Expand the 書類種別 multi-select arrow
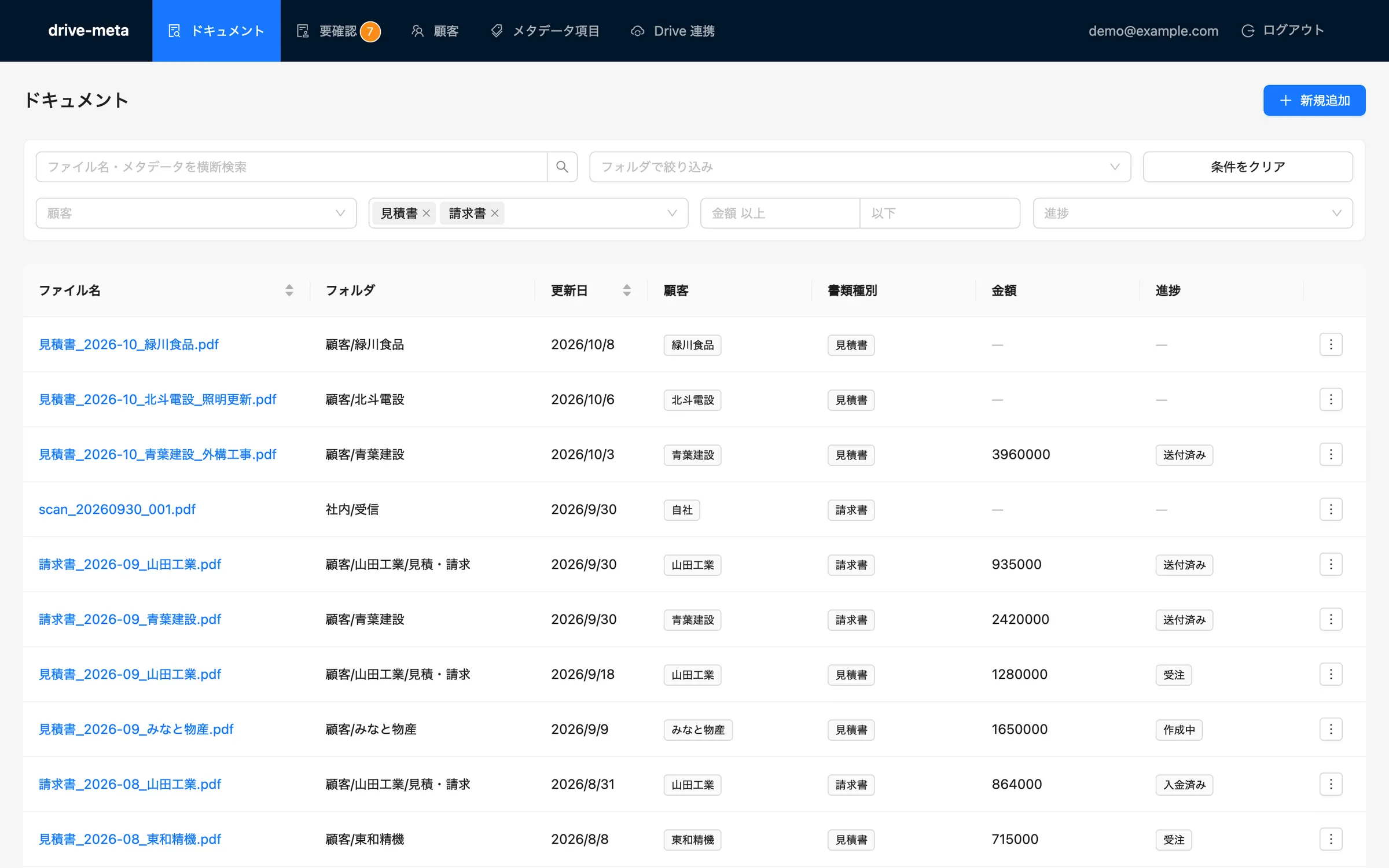This screenshot has width=1389, height=868. (672, 213)
